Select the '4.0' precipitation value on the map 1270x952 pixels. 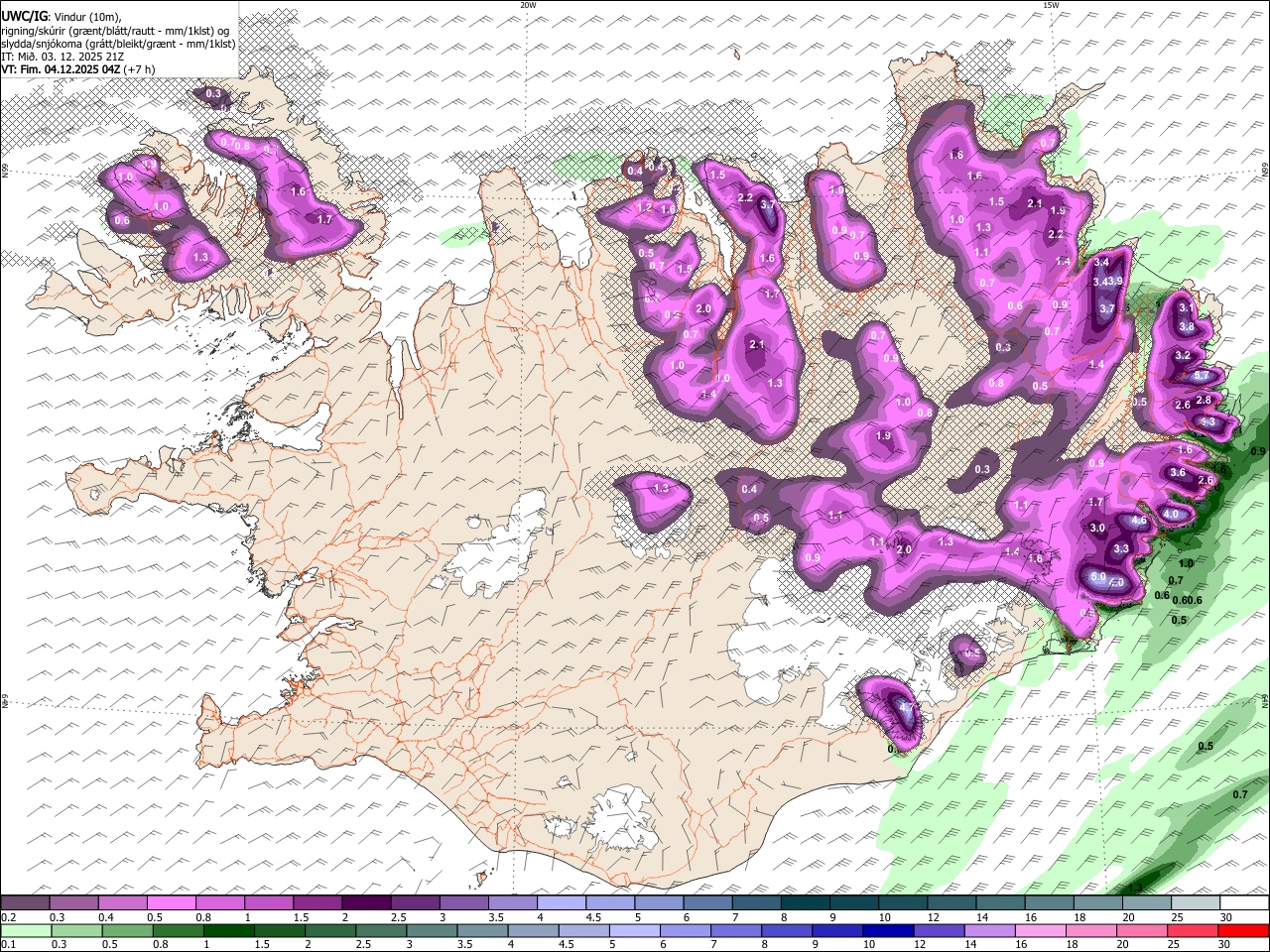coord(1172,515)
